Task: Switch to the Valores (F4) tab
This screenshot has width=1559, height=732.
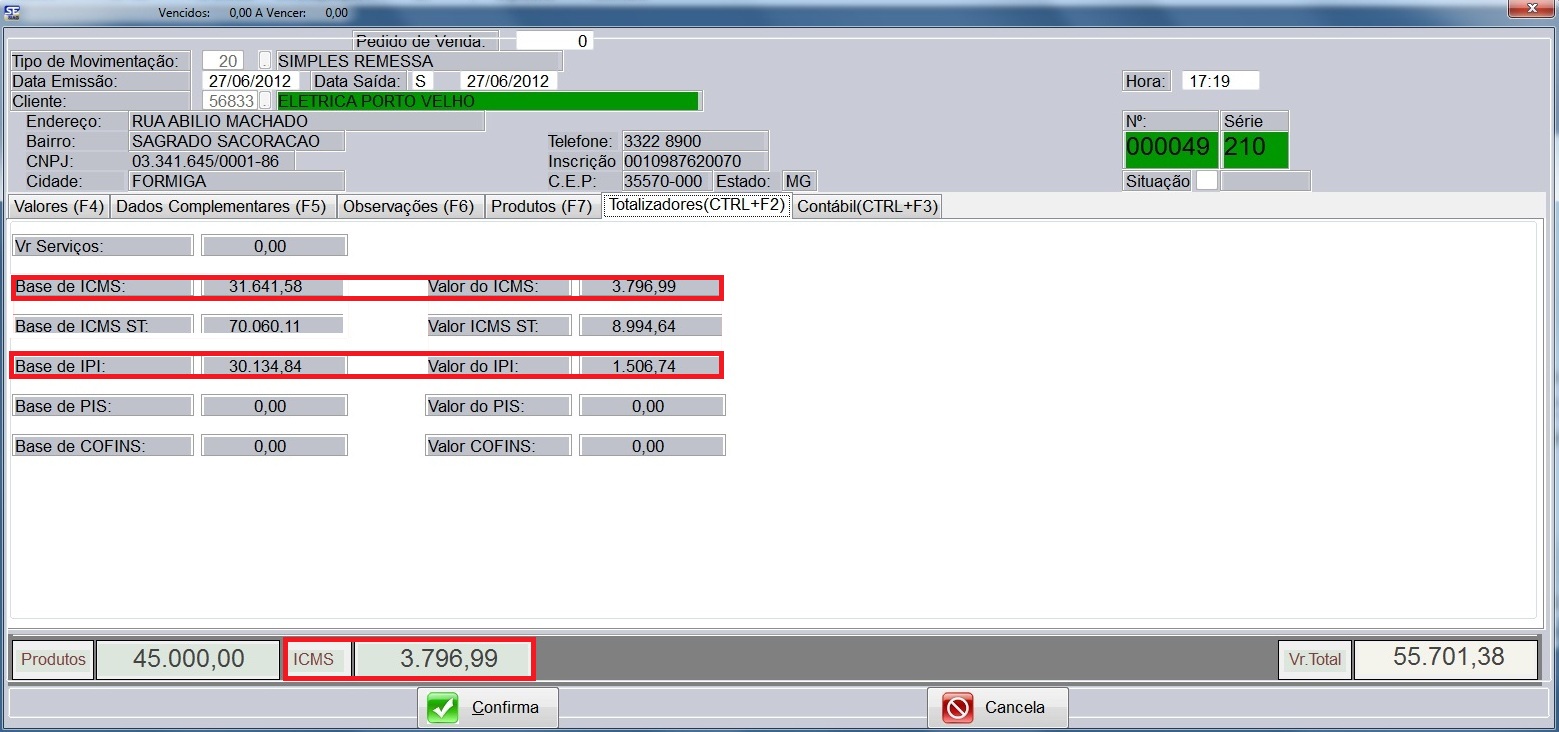Action: (x=57, y=207)
